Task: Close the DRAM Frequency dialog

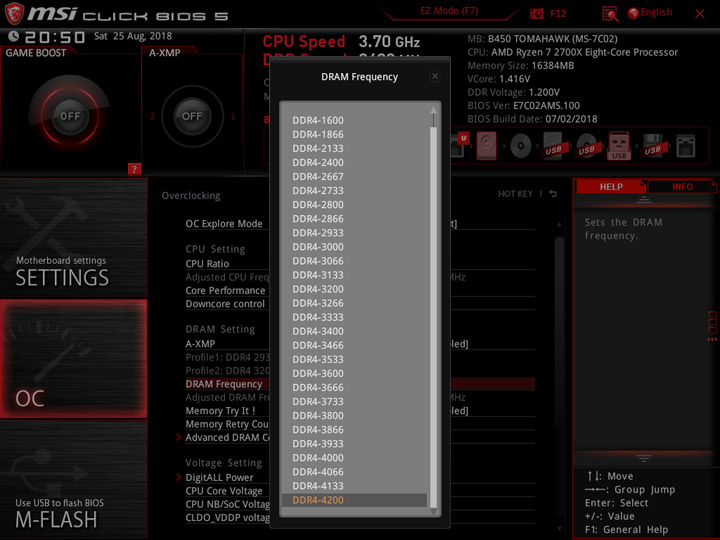Action: pos(435,76)
